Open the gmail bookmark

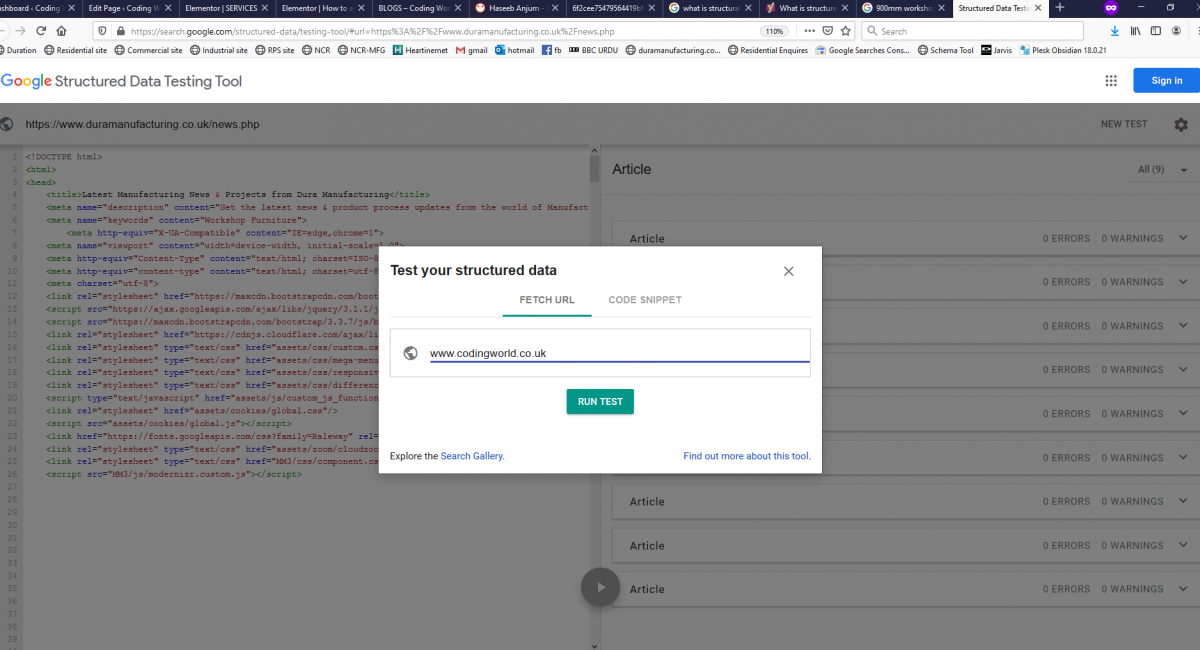coord(472,50)
